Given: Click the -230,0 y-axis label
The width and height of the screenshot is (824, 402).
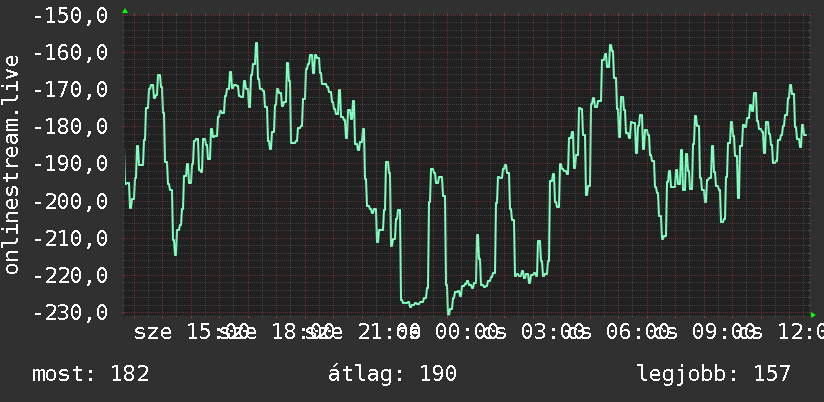Looking at the screenshot, I should (70, 313).
